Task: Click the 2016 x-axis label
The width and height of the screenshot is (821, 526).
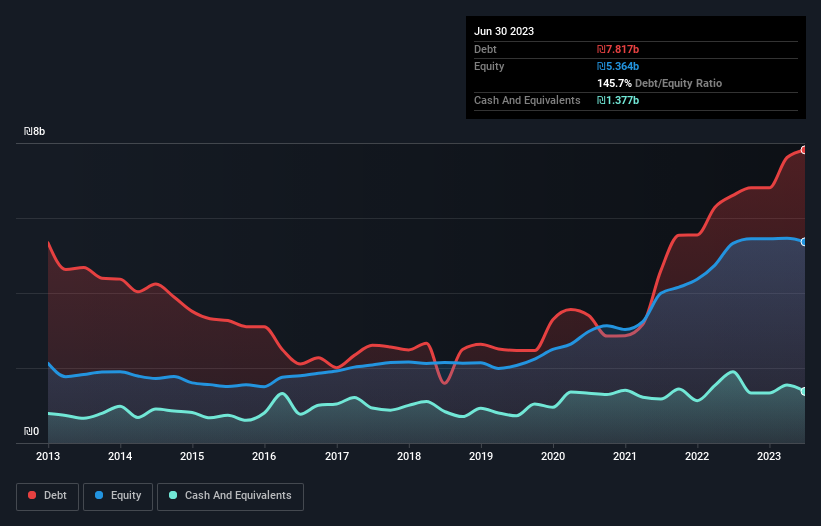Action: coord(264,456)
